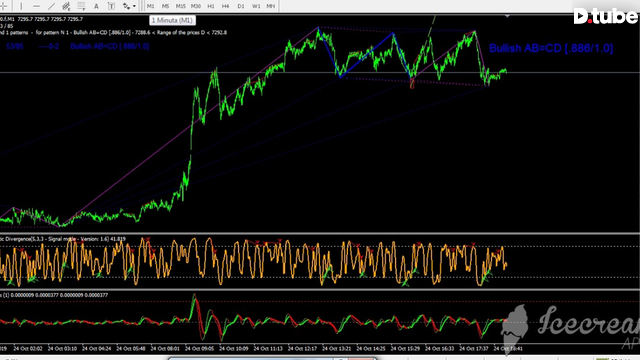Click the OHLC price values 7295.7 header
Viewport: 640px width, 360px height.
coord(50,19)
